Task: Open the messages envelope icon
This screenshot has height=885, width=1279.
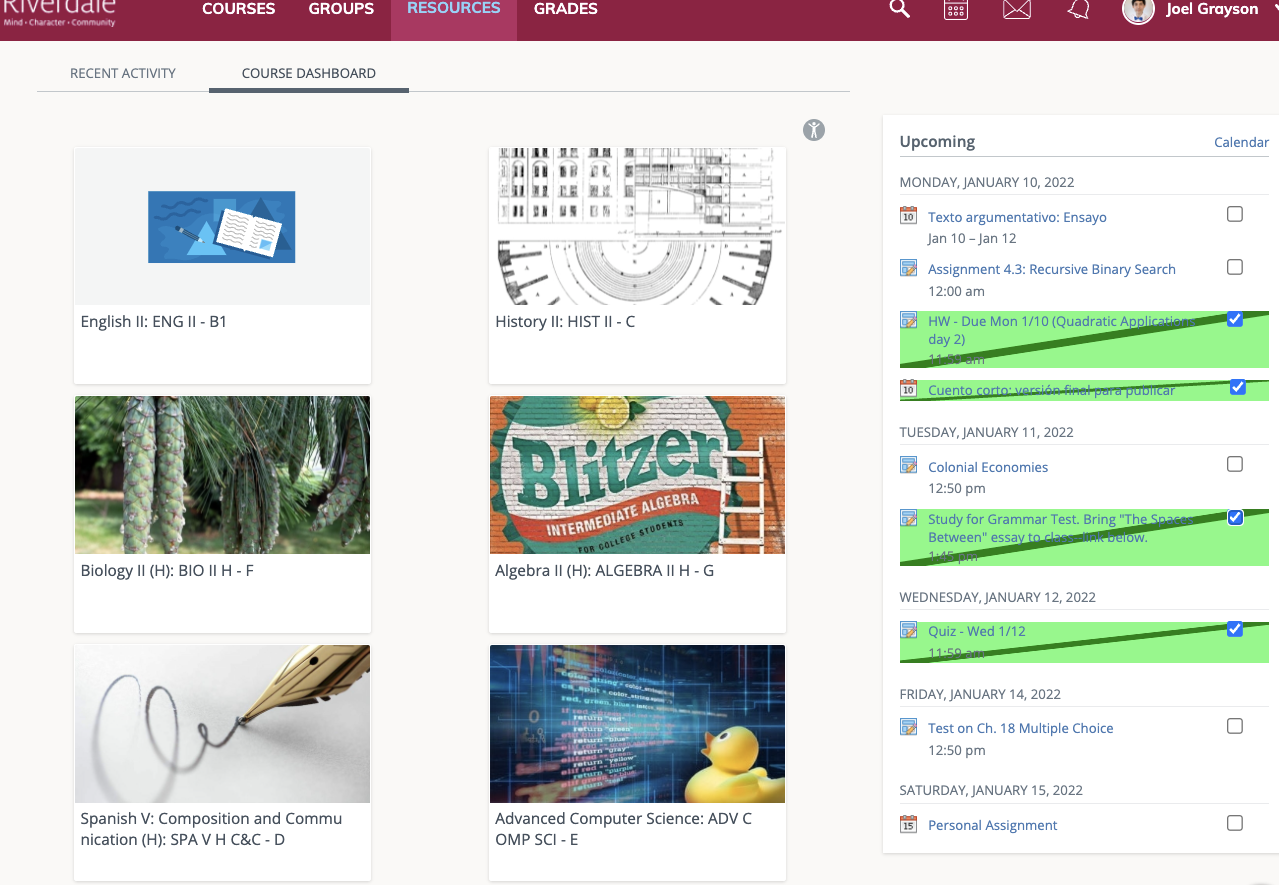Action: point(1017,9)
